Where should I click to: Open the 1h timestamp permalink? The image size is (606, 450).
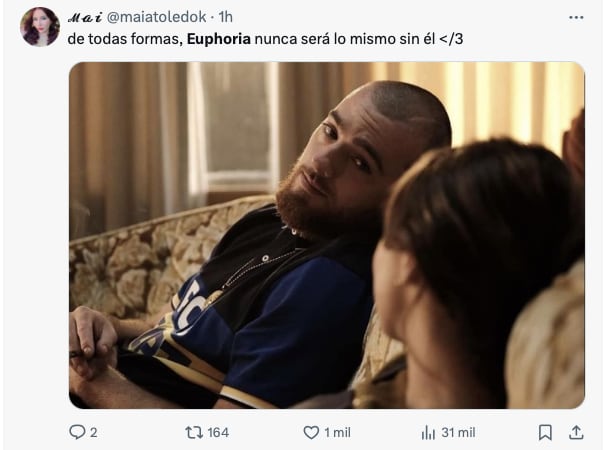225,17
